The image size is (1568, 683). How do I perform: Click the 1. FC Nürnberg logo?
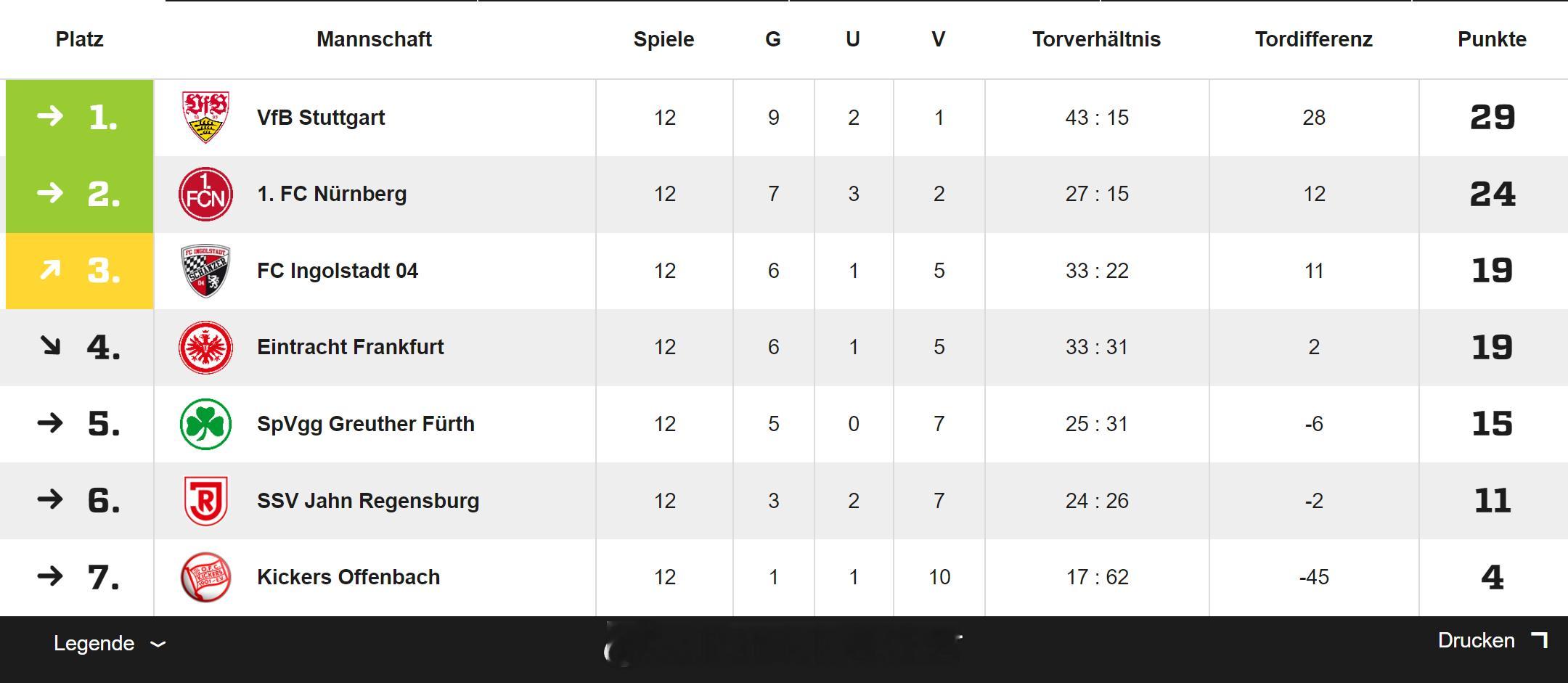[205, 195]
